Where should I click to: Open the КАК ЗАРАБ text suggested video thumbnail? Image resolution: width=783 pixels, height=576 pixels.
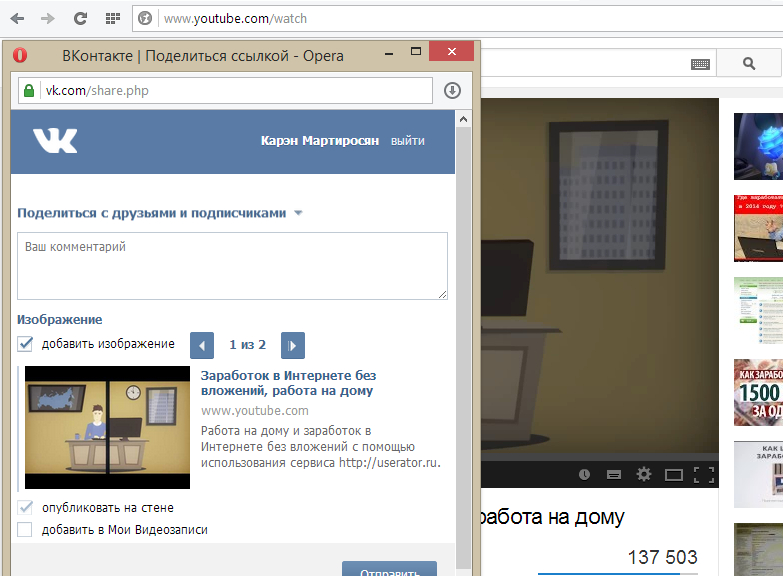[759, 474]
